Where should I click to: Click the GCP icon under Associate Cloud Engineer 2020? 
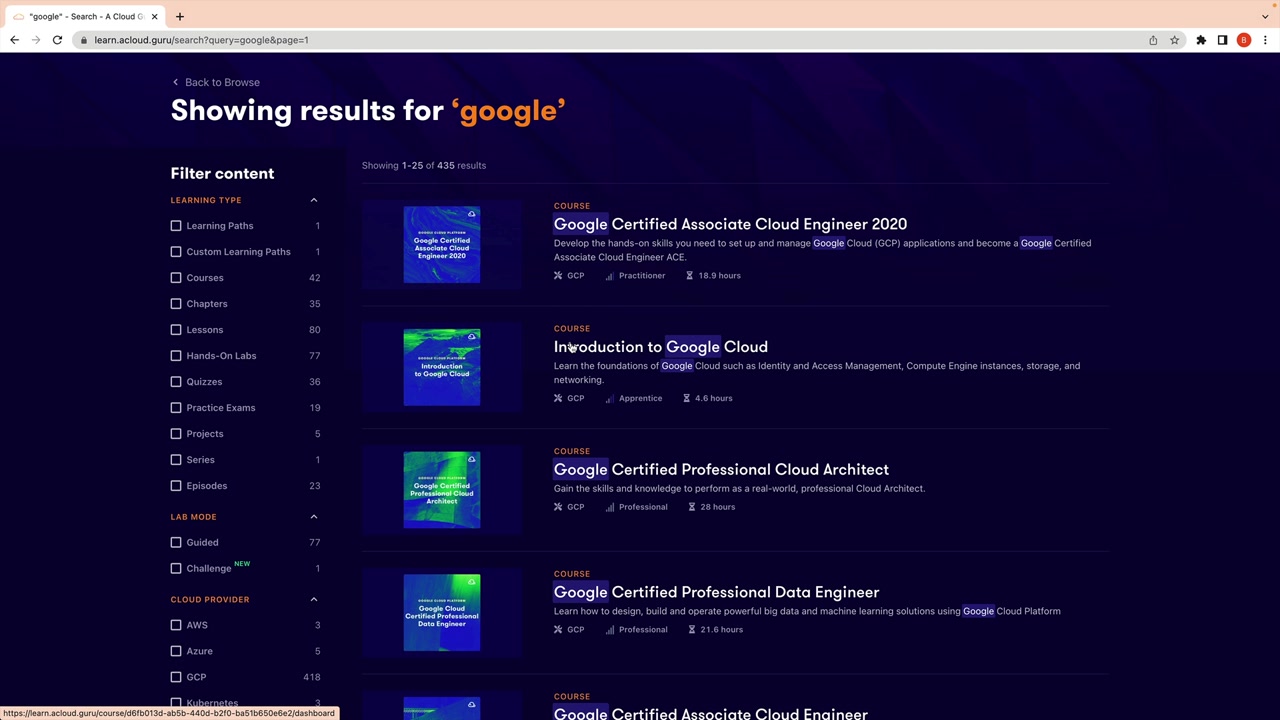click(558, 276)
